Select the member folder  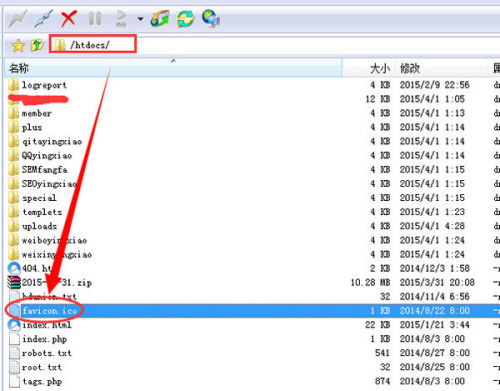tap(37, 113)
